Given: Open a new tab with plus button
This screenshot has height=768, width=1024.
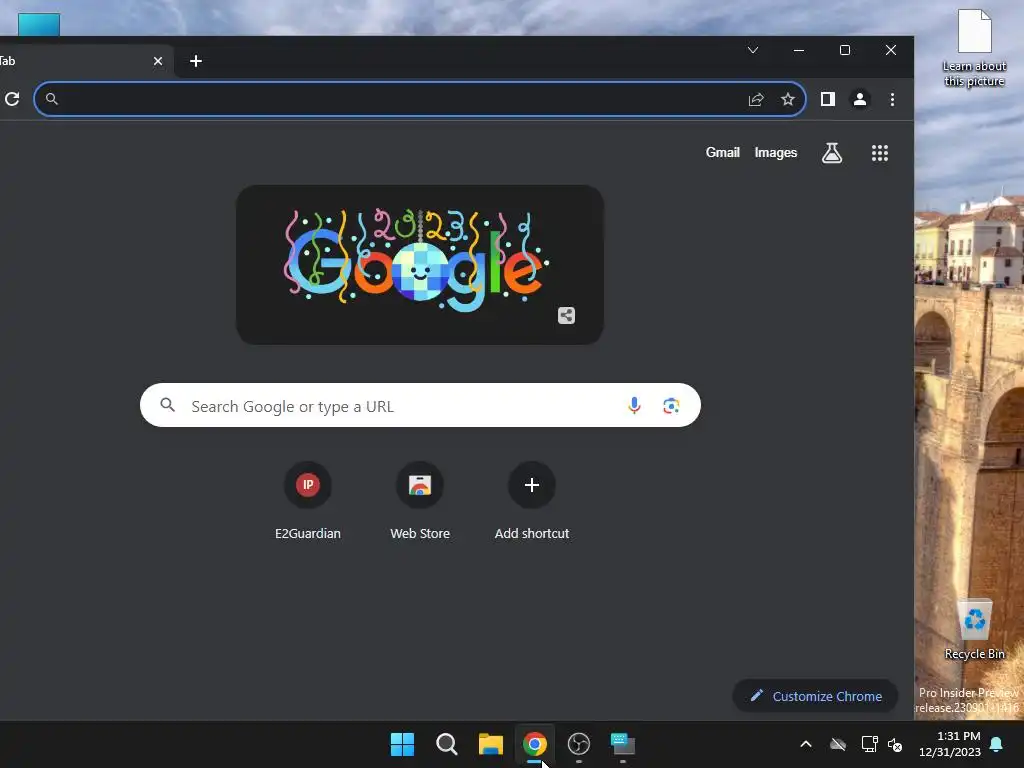Looking at the screenshot, I should pyautogui.click(x=196, y=61).
